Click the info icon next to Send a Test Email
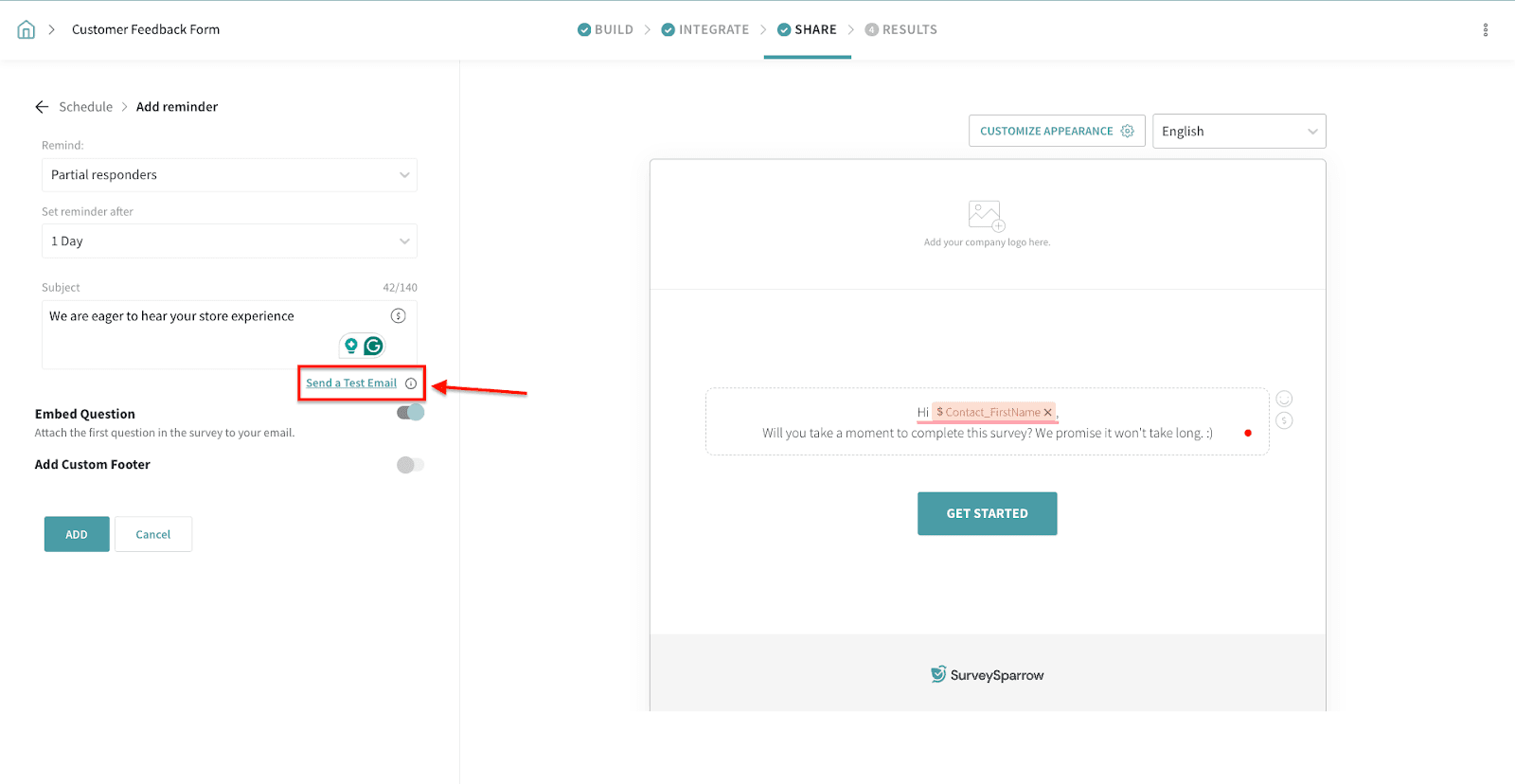 (411, 383)
